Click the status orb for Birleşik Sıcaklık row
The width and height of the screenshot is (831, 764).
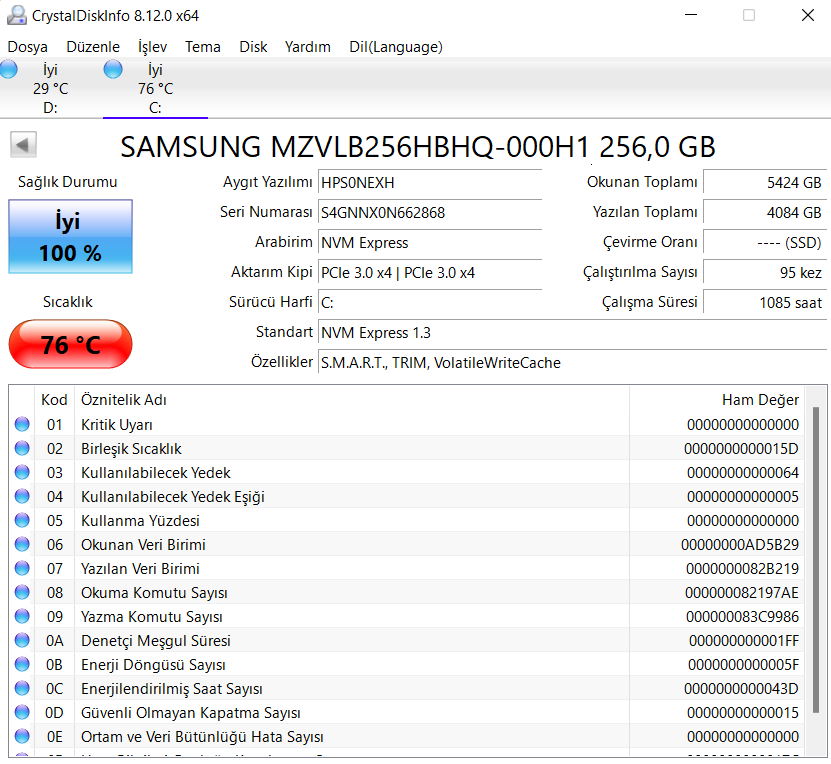click(x=22, y=448)
